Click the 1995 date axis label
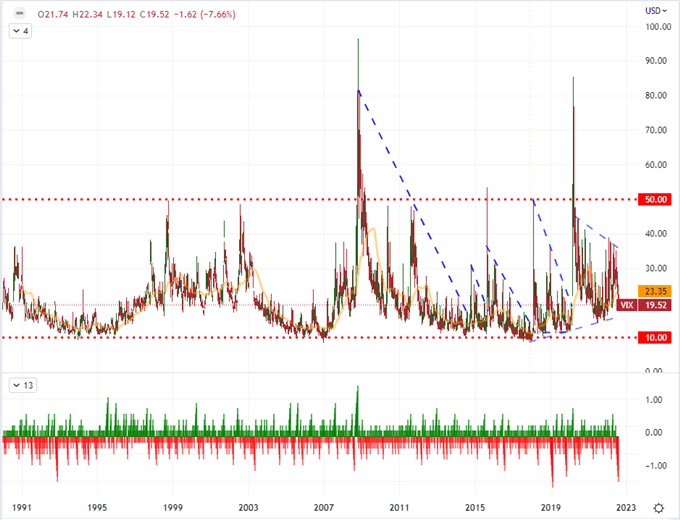 click(97, 507)
